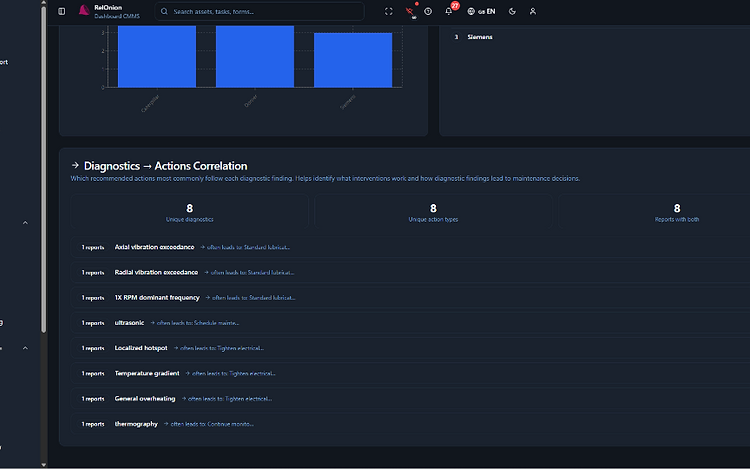The width and height of the screenshot is (750, 469).
Task: Enter fullscreen mode with the expand icon
Action: 388,11
